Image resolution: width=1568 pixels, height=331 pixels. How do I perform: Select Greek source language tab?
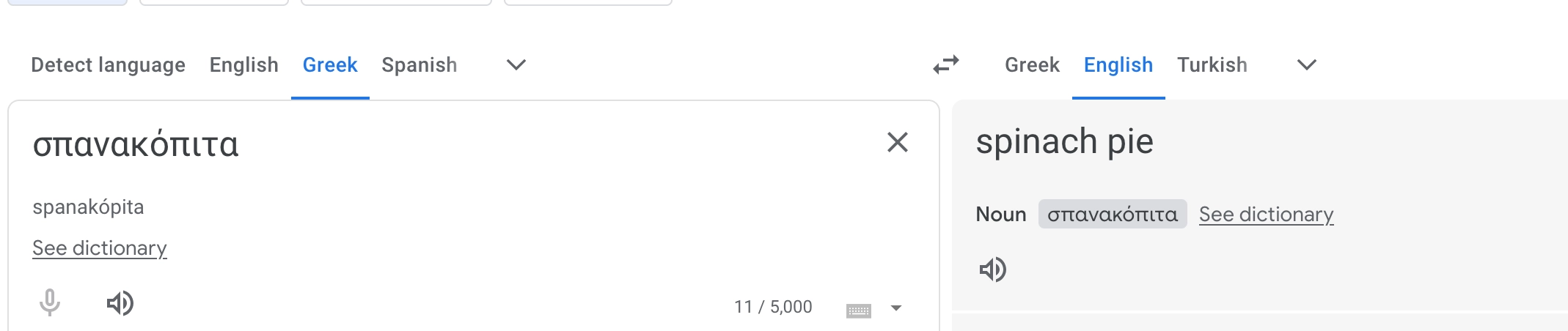pos(330,65)
